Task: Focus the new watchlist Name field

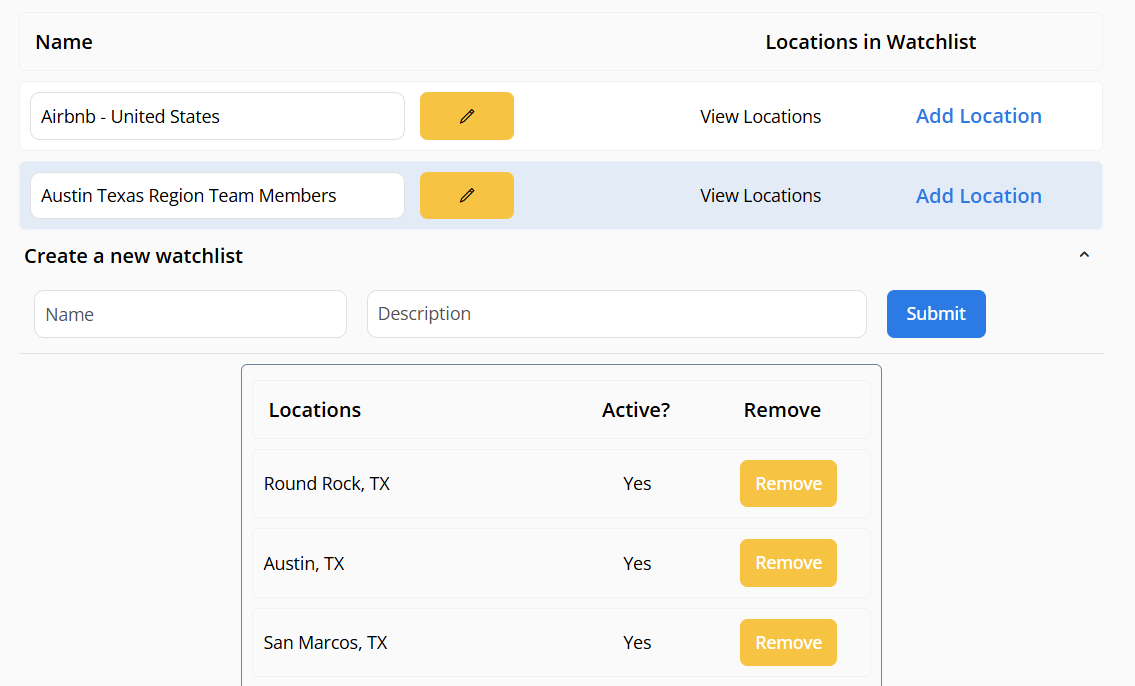Action: point(190,314)
